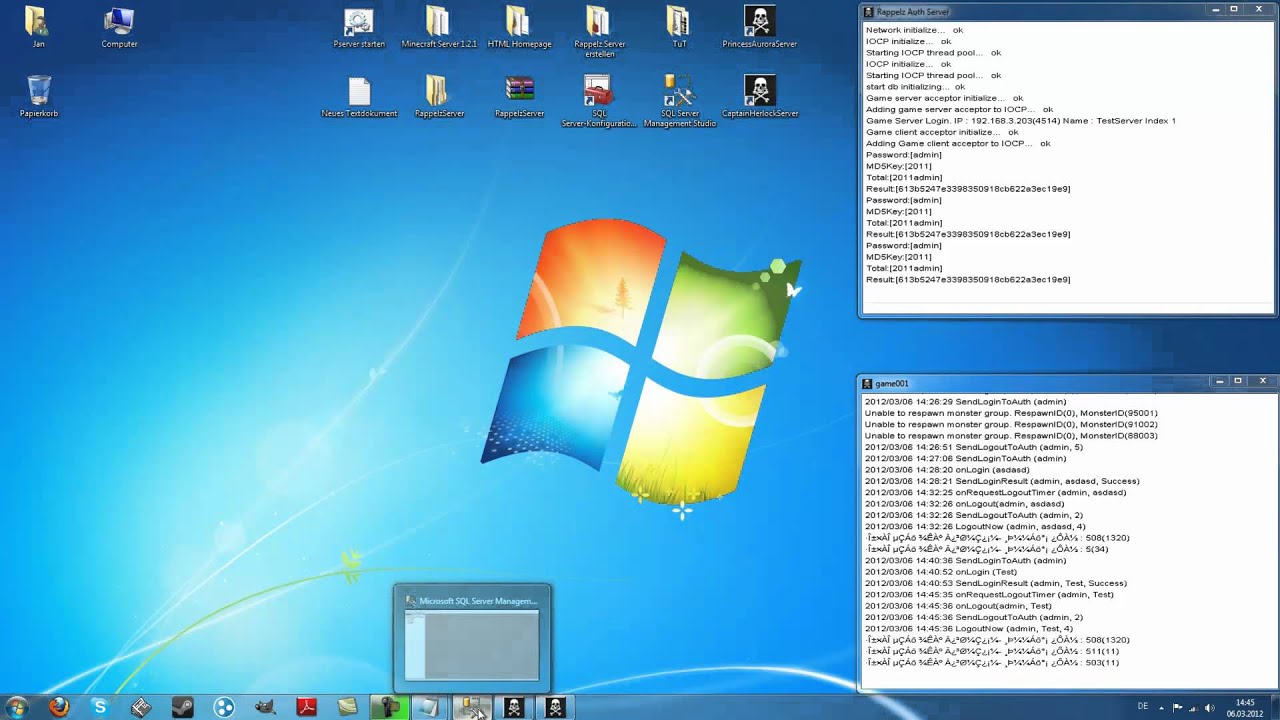Select the PrincessAuroraServer skull icon
The height and width of the screenshot is (720, 1280).
(x=759, y=22)
